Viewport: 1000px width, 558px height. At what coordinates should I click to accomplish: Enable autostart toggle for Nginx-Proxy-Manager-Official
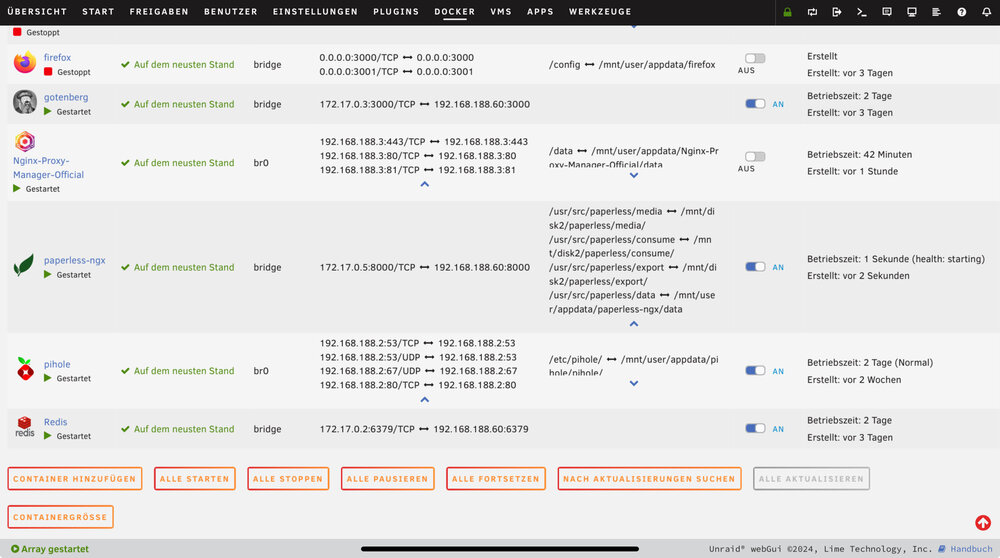coord(755,156)
